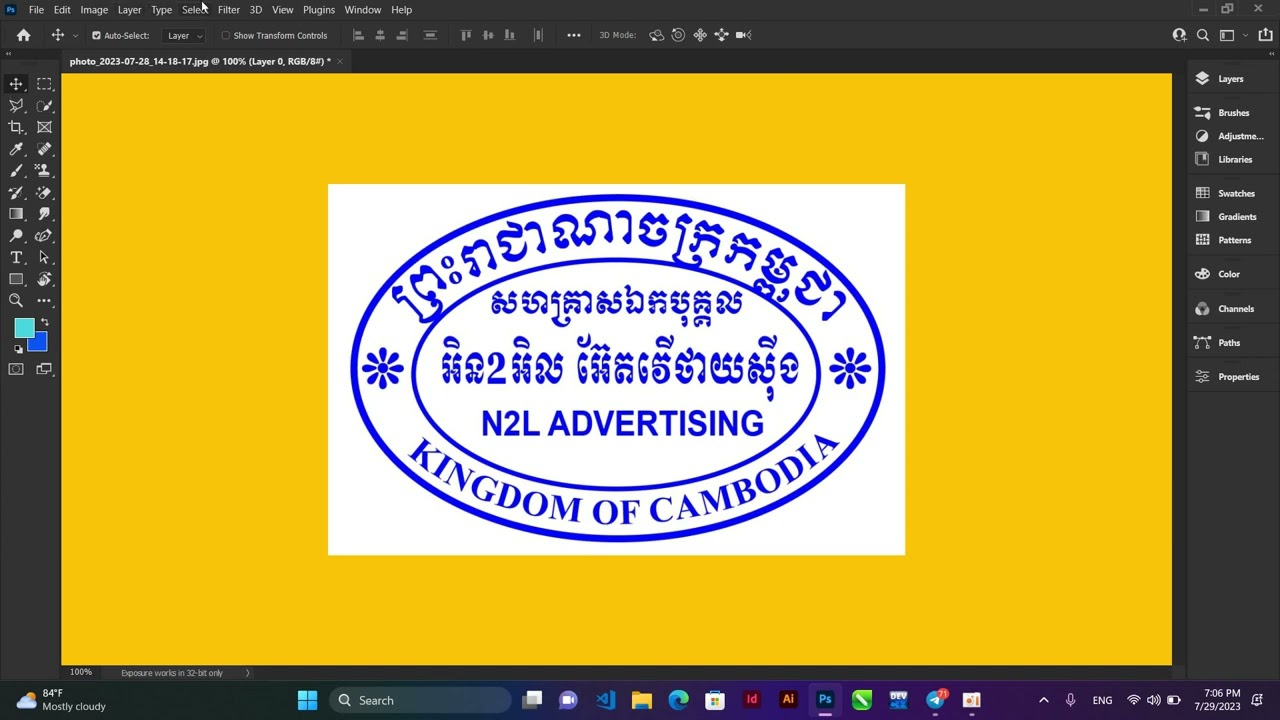Screen dimensions: 1280x720
Task: Open the Image menu
Action: click(x=94, y=9)
